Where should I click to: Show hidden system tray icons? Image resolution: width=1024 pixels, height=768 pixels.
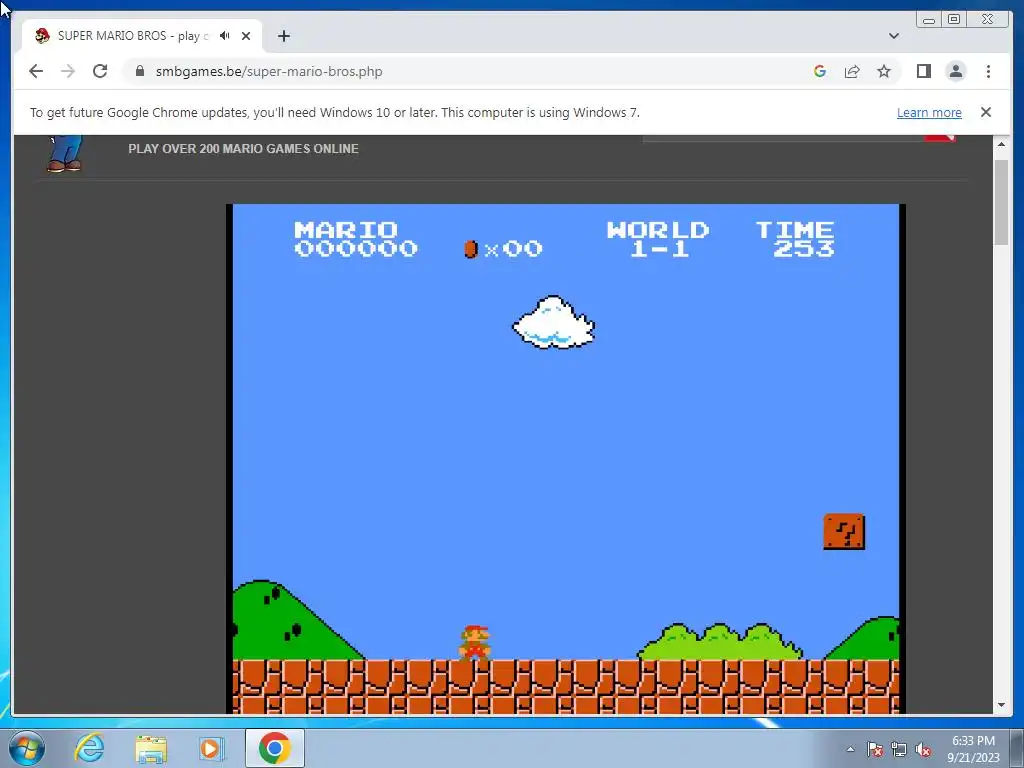[x=850, y=749]
